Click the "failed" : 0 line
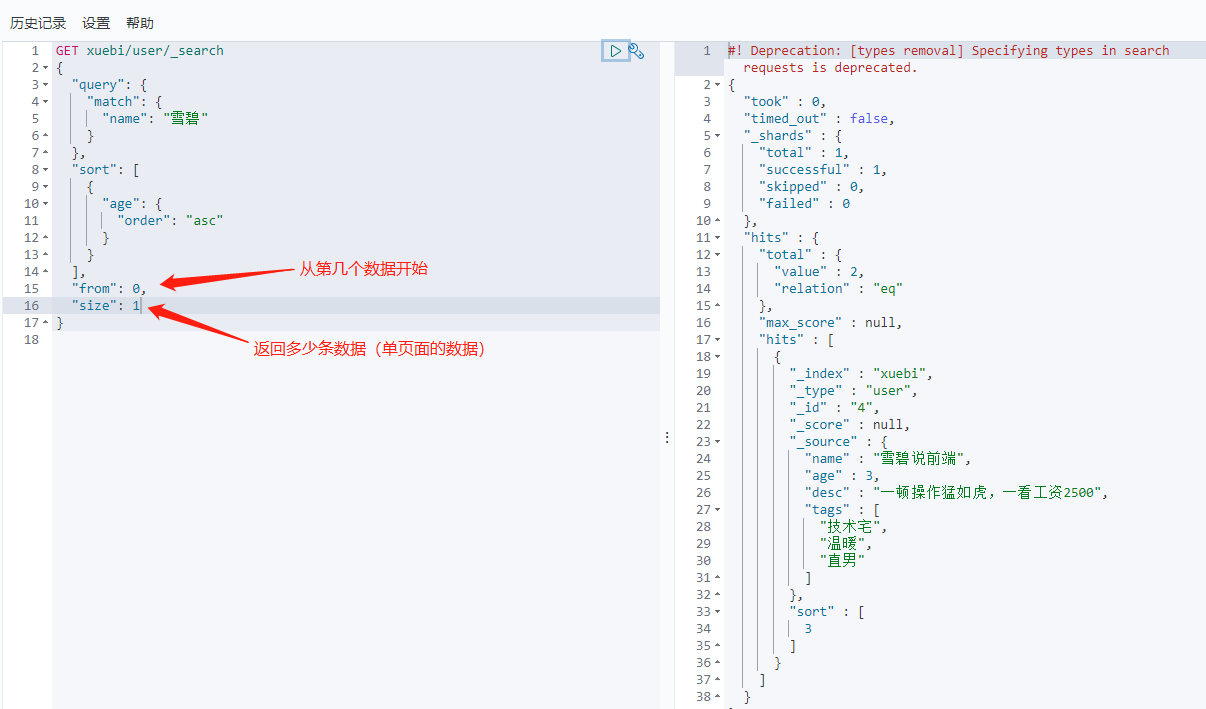 (x=804, y=204)
